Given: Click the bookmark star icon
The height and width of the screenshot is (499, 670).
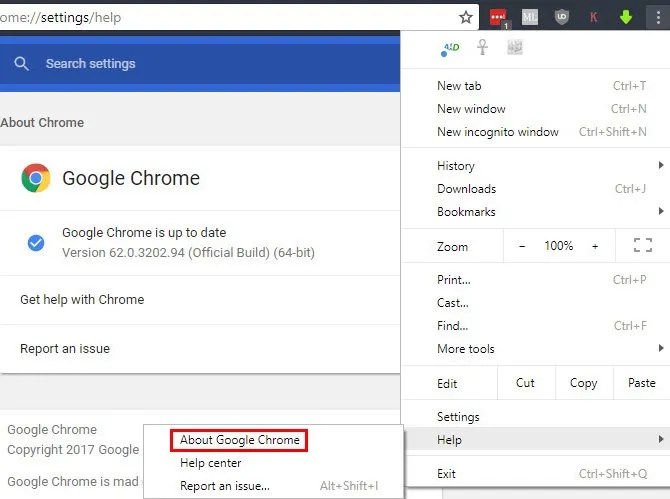Looking at the screenshot, I should [466, 18].
